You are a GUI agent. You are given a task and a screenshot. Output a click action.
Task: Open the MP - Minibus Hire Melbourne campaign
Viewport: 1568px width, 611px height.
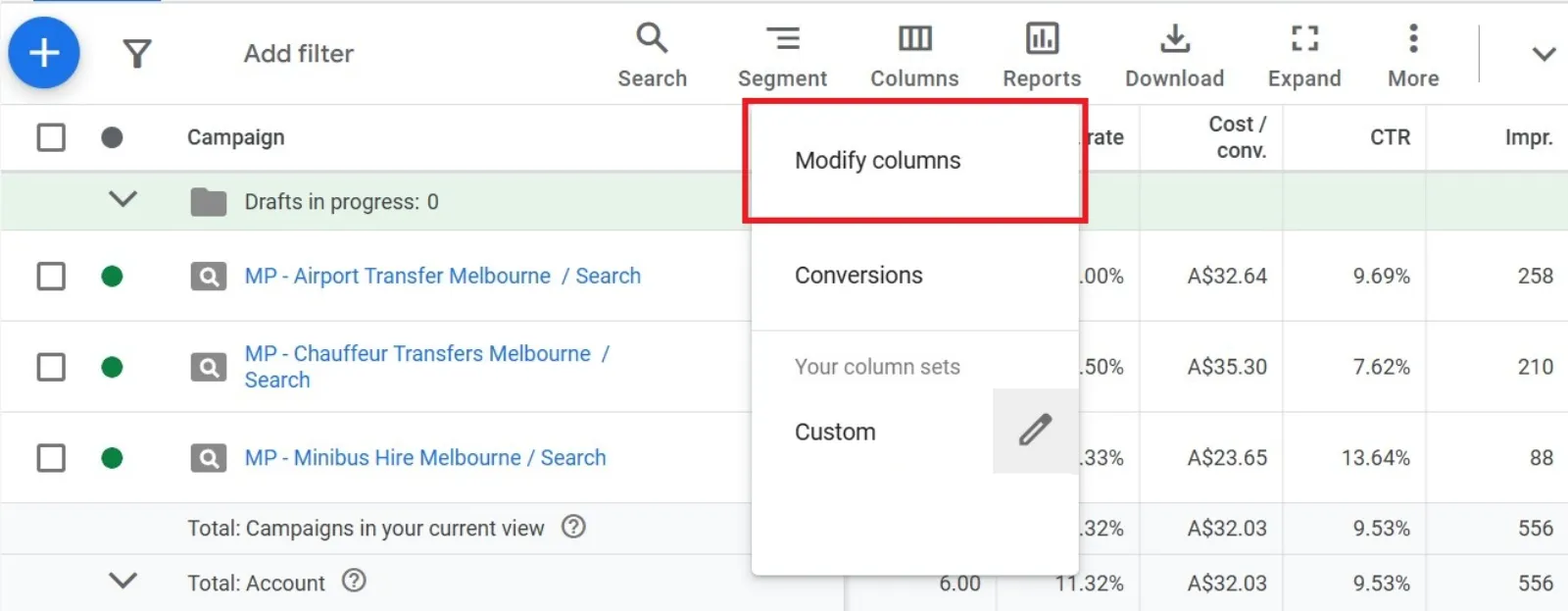point(425,458)
